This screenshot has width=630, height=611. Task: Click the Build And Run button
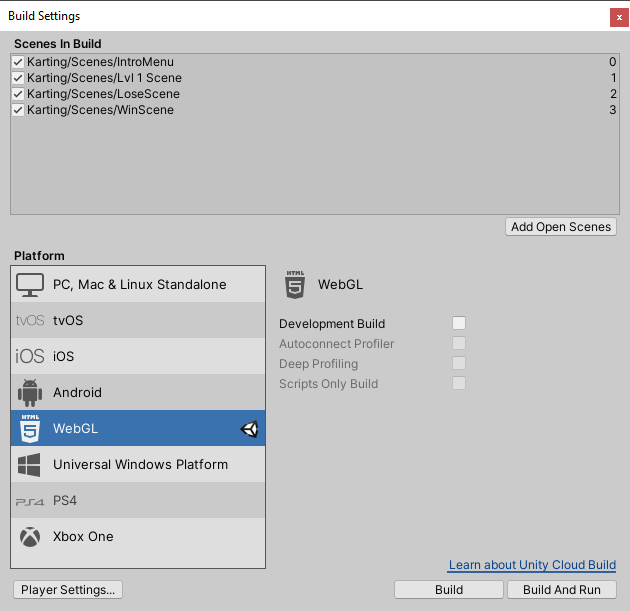(x=562, y=590)
